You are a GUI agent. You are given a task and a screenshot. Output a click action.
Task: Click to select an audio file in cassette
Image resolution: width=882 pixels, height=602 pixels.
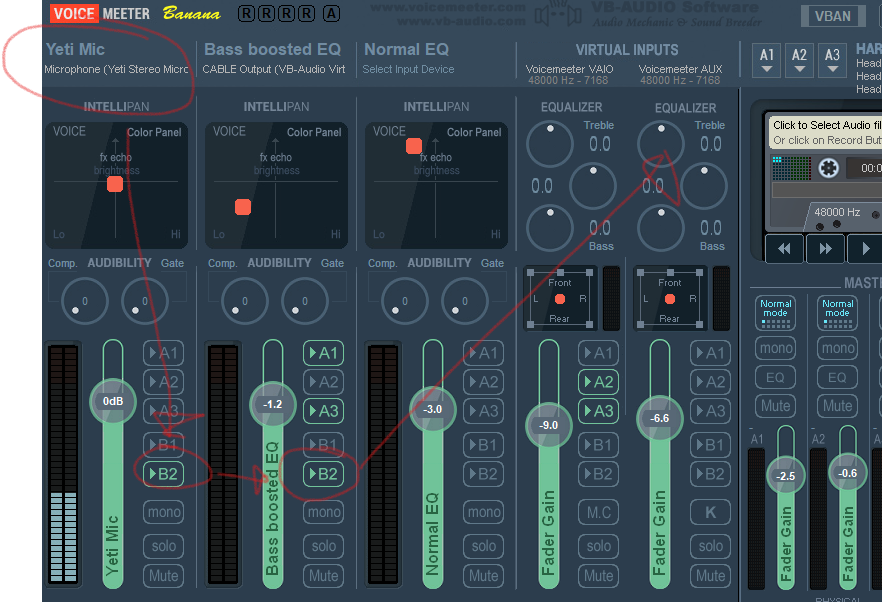826,132
